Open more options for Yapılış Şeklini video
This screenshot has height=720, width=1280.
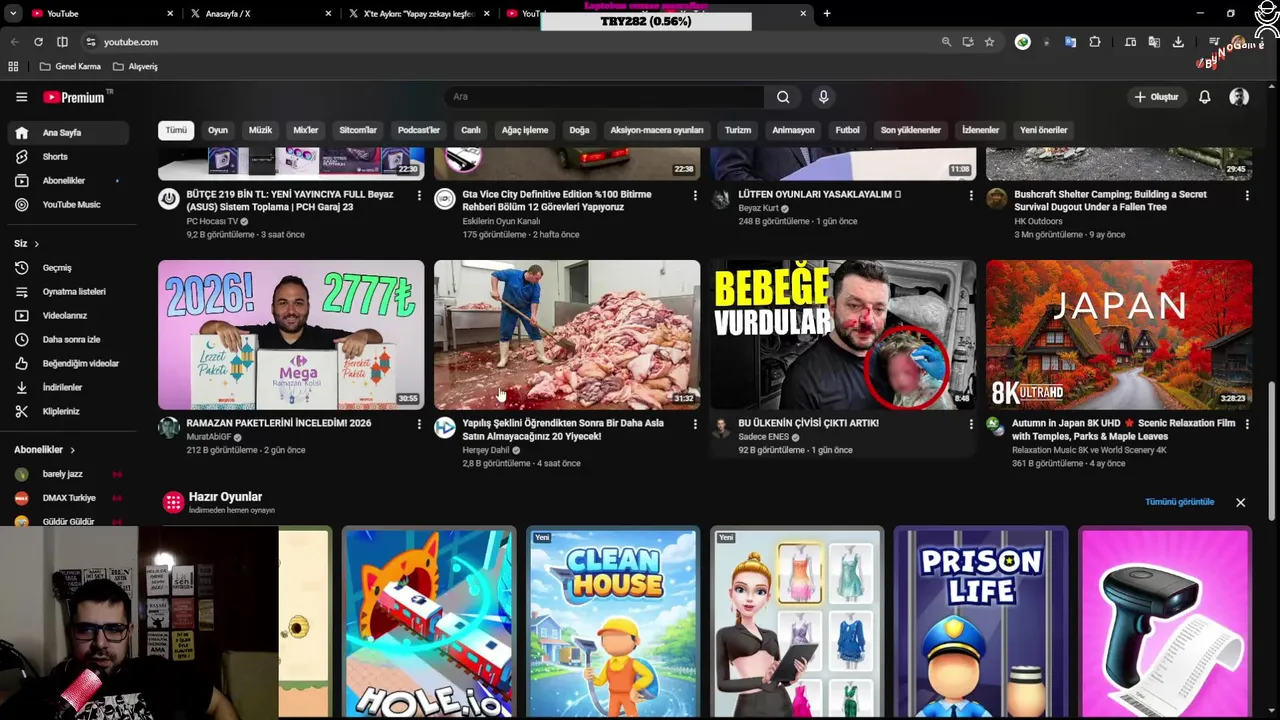coord(695,424)
